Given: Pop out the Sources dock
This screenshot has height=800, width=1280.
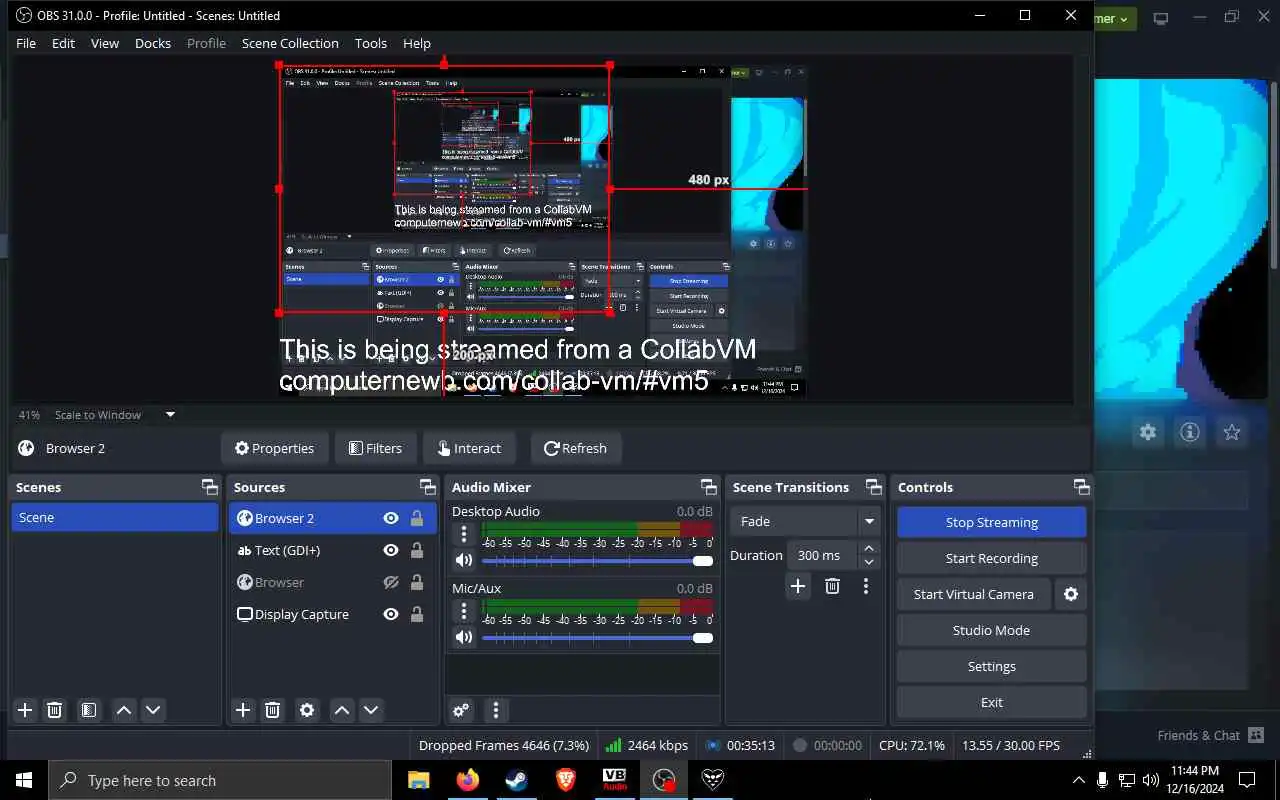Looking at the screenshot, I should [427, 487].
